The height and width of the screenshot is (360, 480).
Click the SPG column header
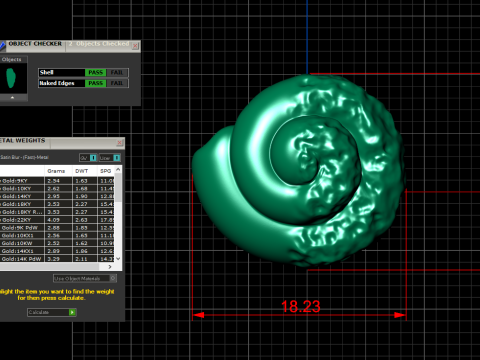coord(106,171)
